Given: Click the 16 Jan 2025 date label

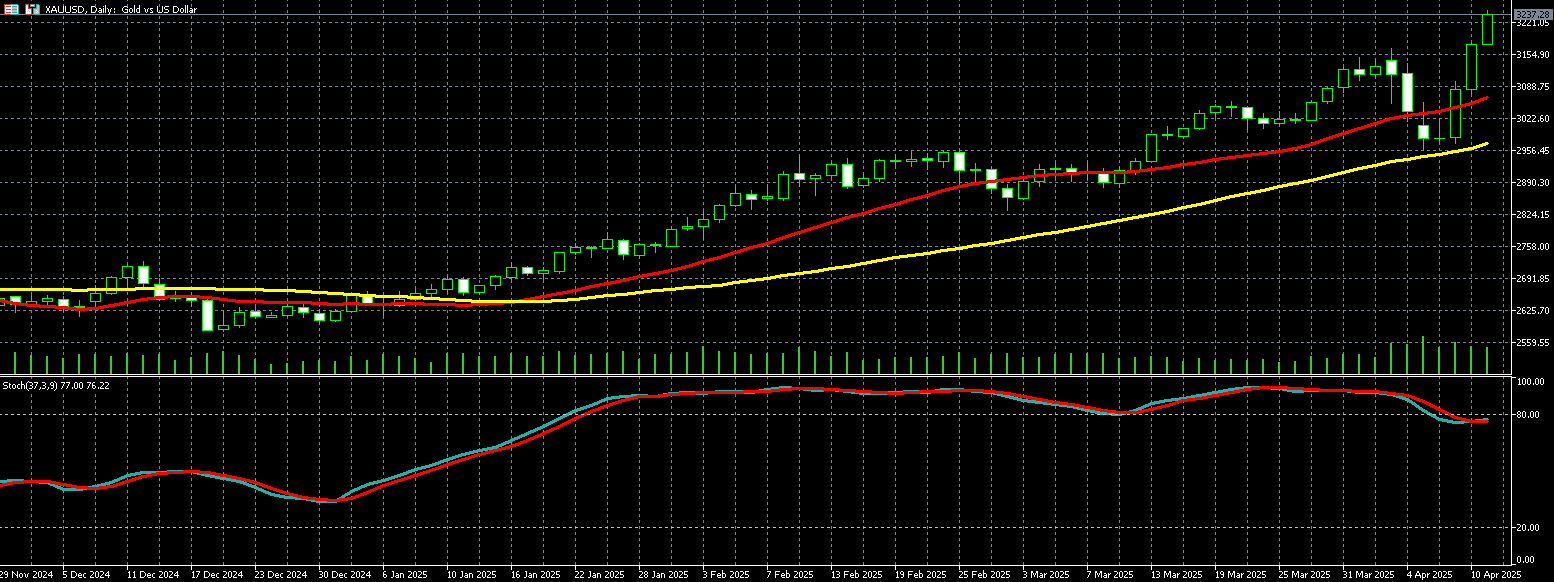Looking at the screenshot, I should pyautogui.click(x=536, y=575).
